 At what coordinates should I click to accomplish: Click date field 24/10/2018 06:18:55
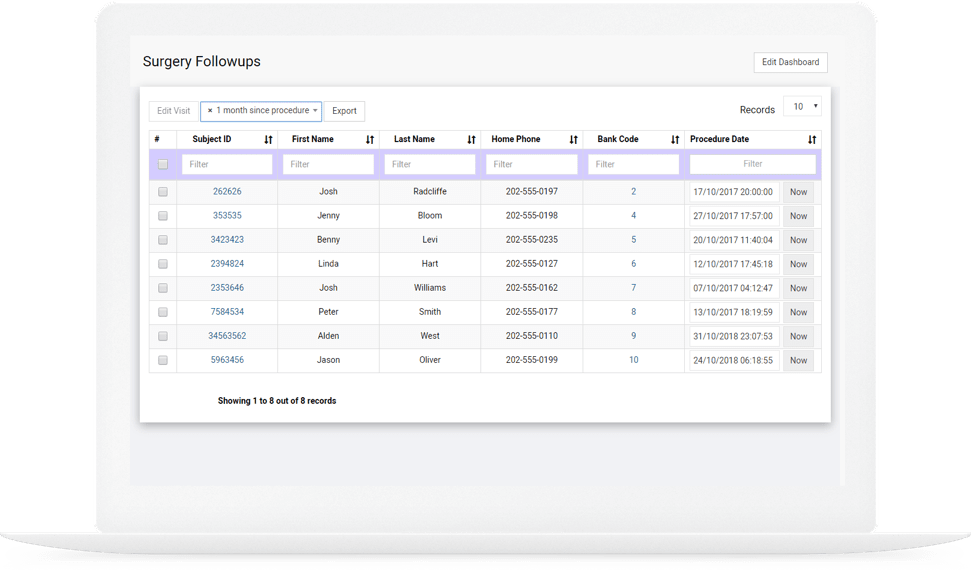[734, 361]
